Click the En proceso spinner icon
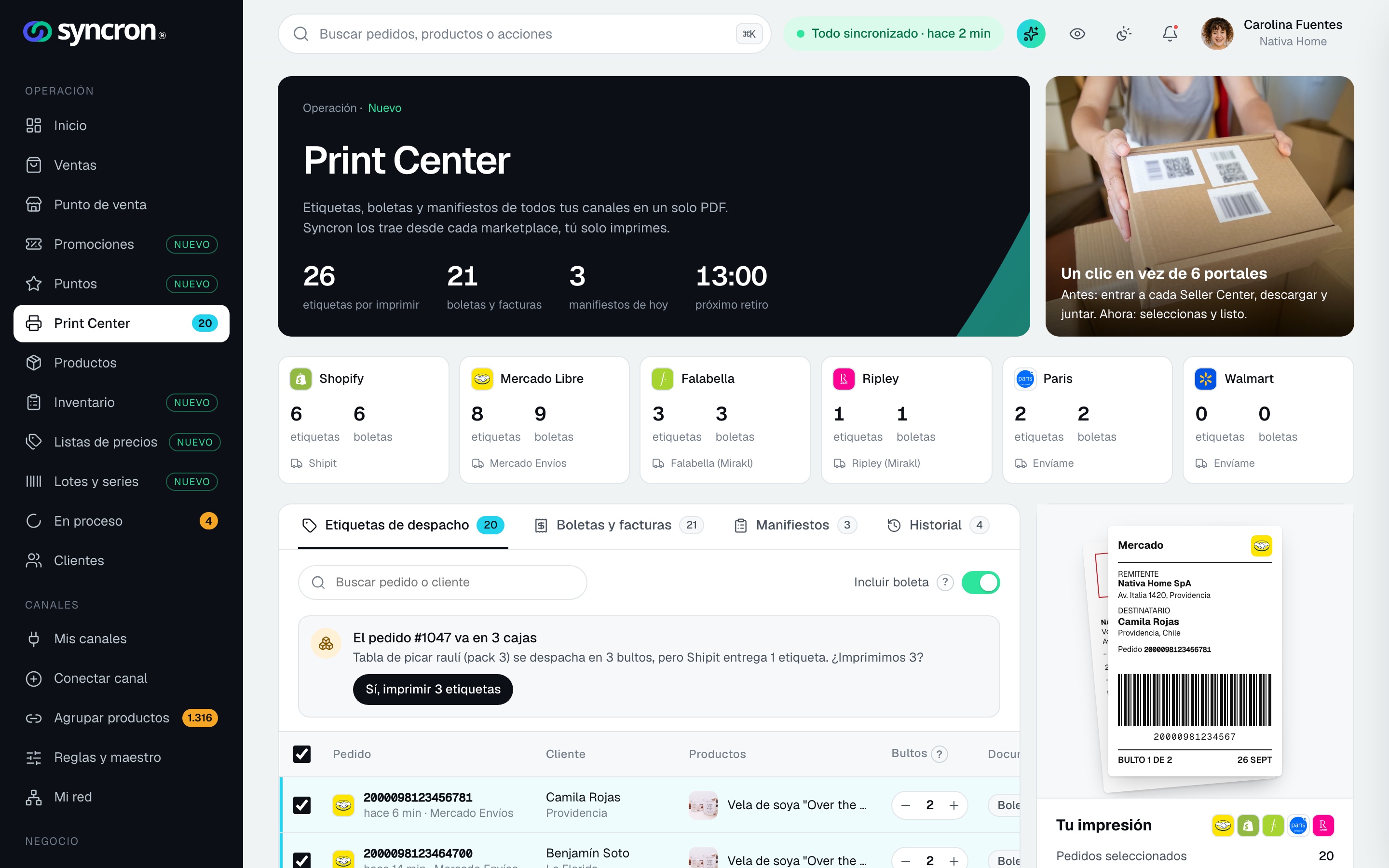 click(x=34, y=521)
